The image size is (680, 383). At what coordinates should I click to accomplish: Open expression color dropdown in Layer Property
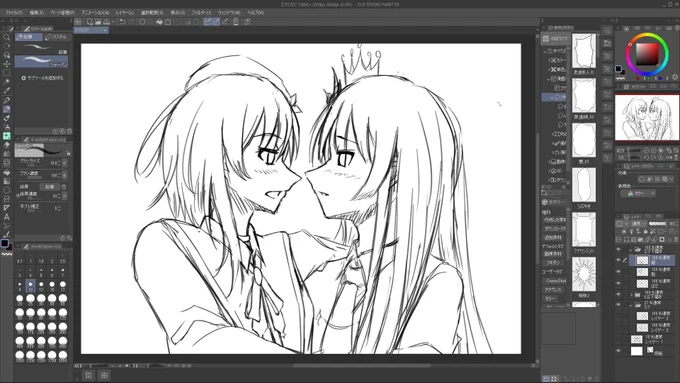click(638, 193)
